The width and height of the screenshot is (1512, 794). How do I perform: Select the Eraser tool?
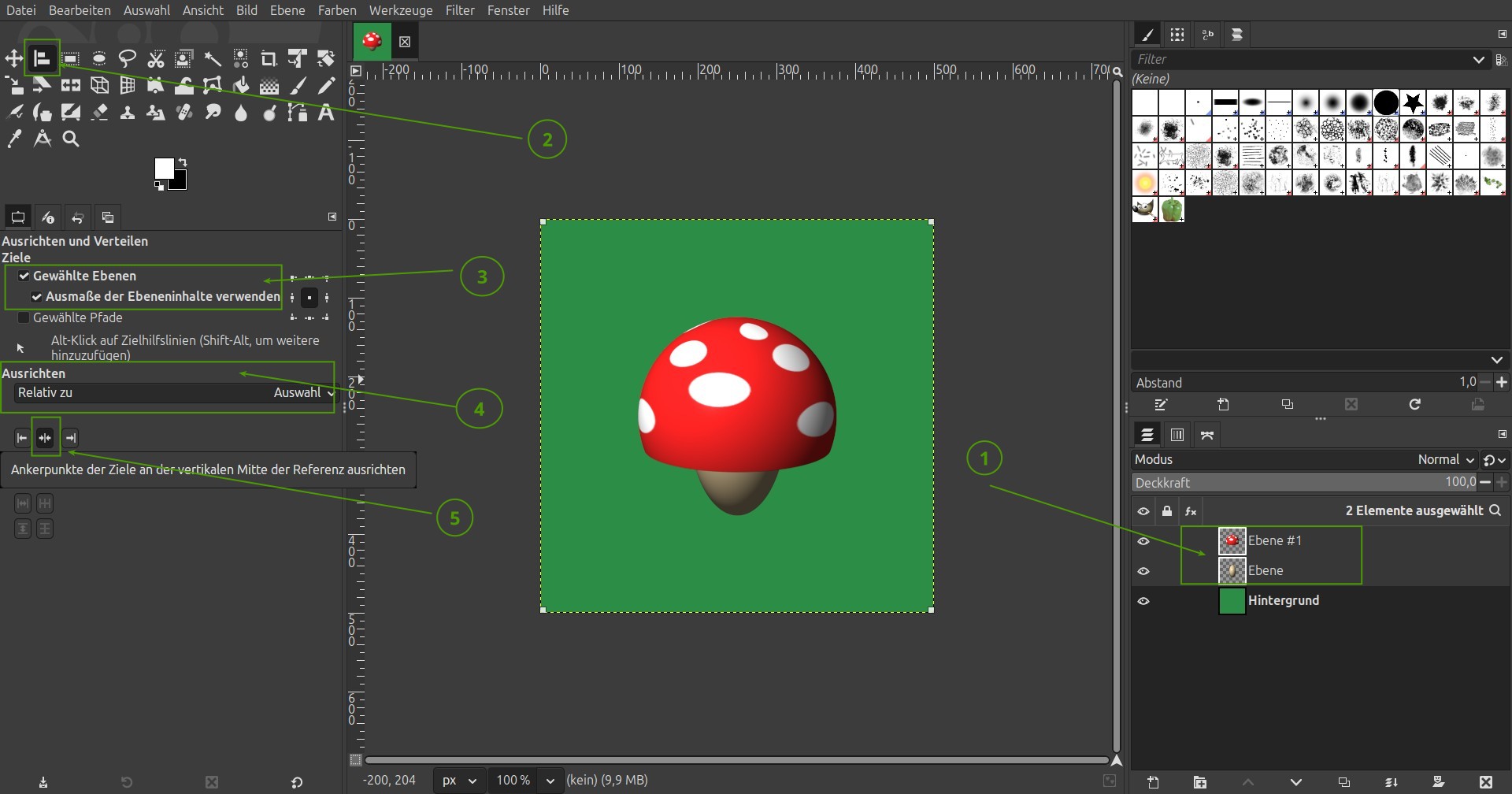pyautogui.click(x=99, y=113)
